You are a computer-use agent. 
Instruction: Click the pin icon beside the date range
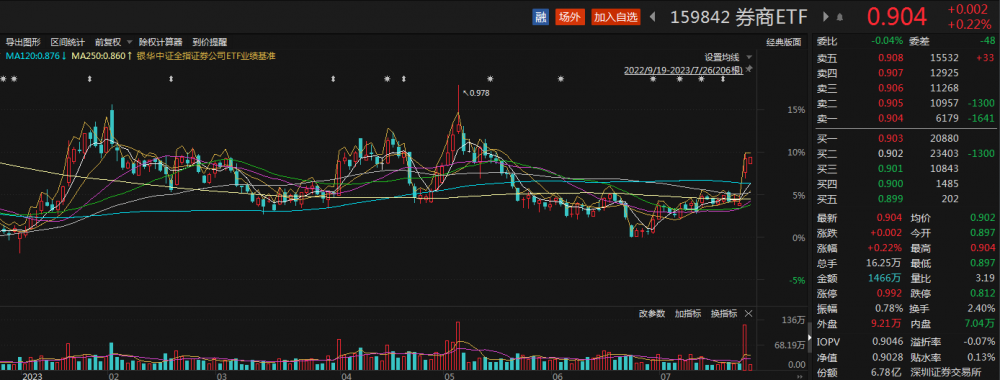coord(749,69)
